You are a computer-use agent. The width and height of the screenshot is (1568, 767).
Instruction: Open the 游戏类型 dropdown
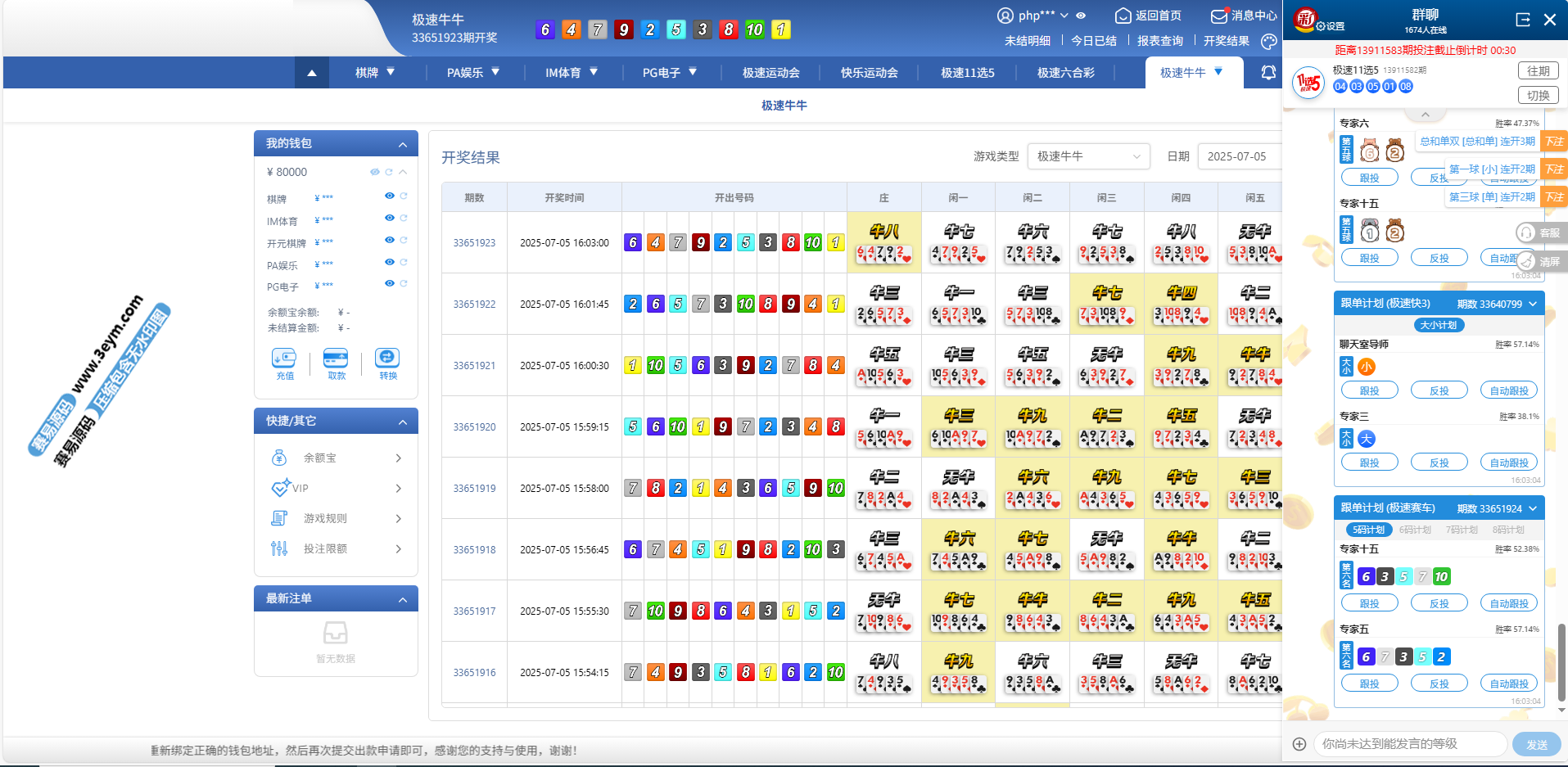[1088, 156]
